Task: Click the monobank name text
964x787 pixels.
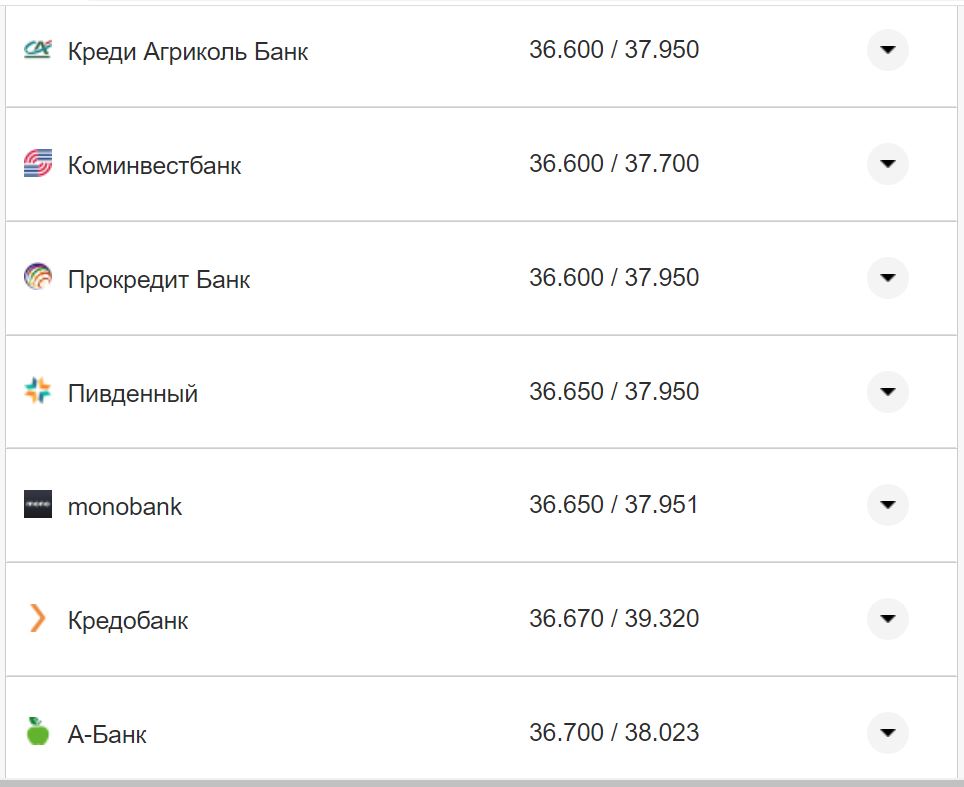Action: (x=125, y=506)
